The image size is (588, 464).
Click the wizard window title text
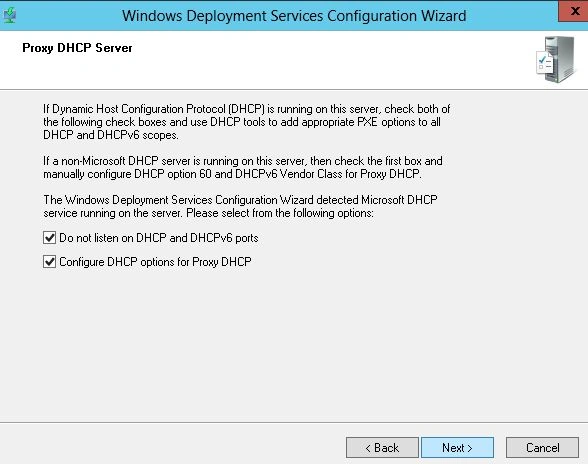[294, 16]
